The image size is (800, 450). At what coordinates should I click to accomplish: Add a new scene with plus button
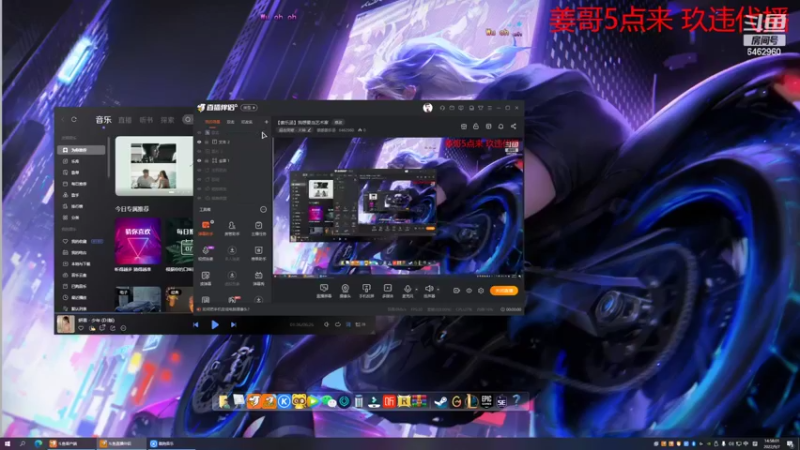266,122
